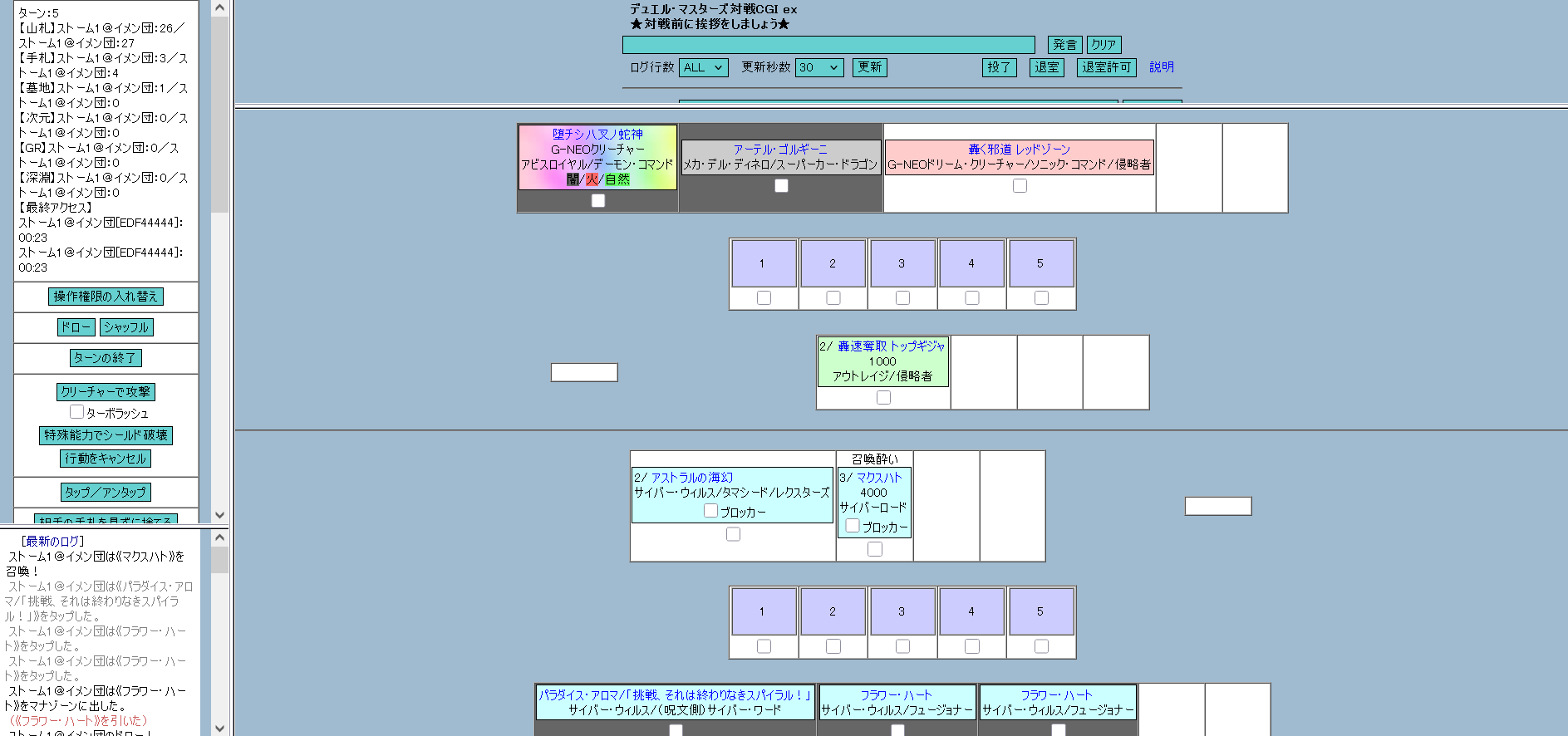Open the 説明 help link
The width and height of the screenshot is (1568, 736).
point(1161,67)
